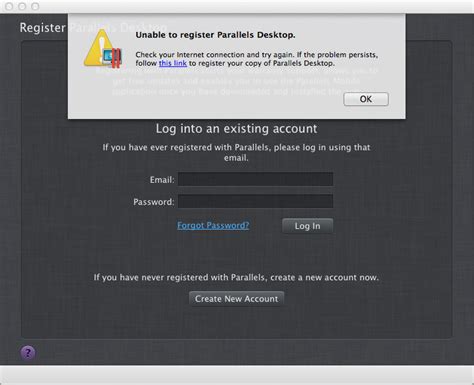Viewport: 474px width, 385px height.
Task: Click the Create New Account button
Action: [236, 299]
